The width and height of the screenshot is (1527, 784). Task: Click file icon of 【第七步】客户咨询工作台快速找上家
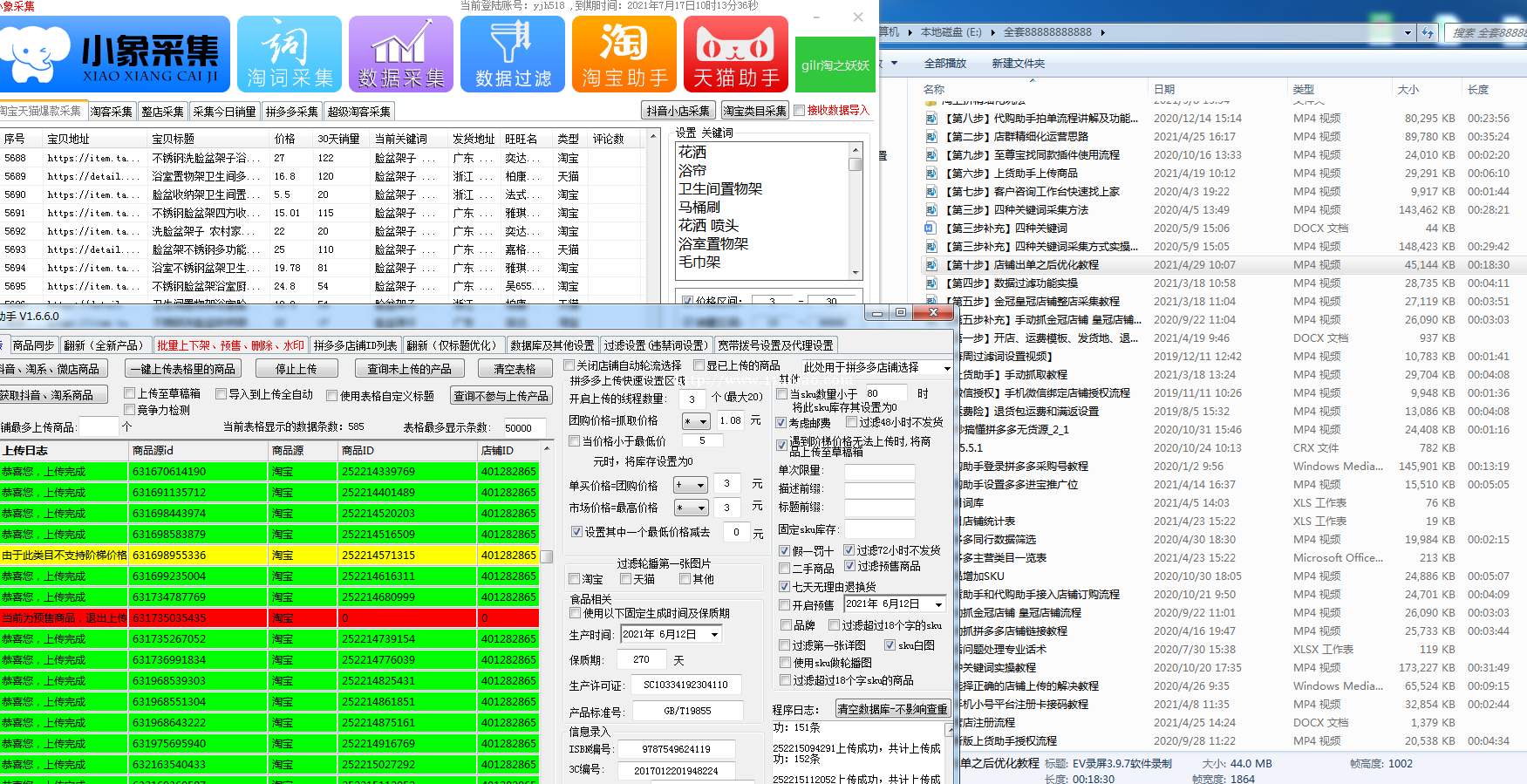pos(931,192)
